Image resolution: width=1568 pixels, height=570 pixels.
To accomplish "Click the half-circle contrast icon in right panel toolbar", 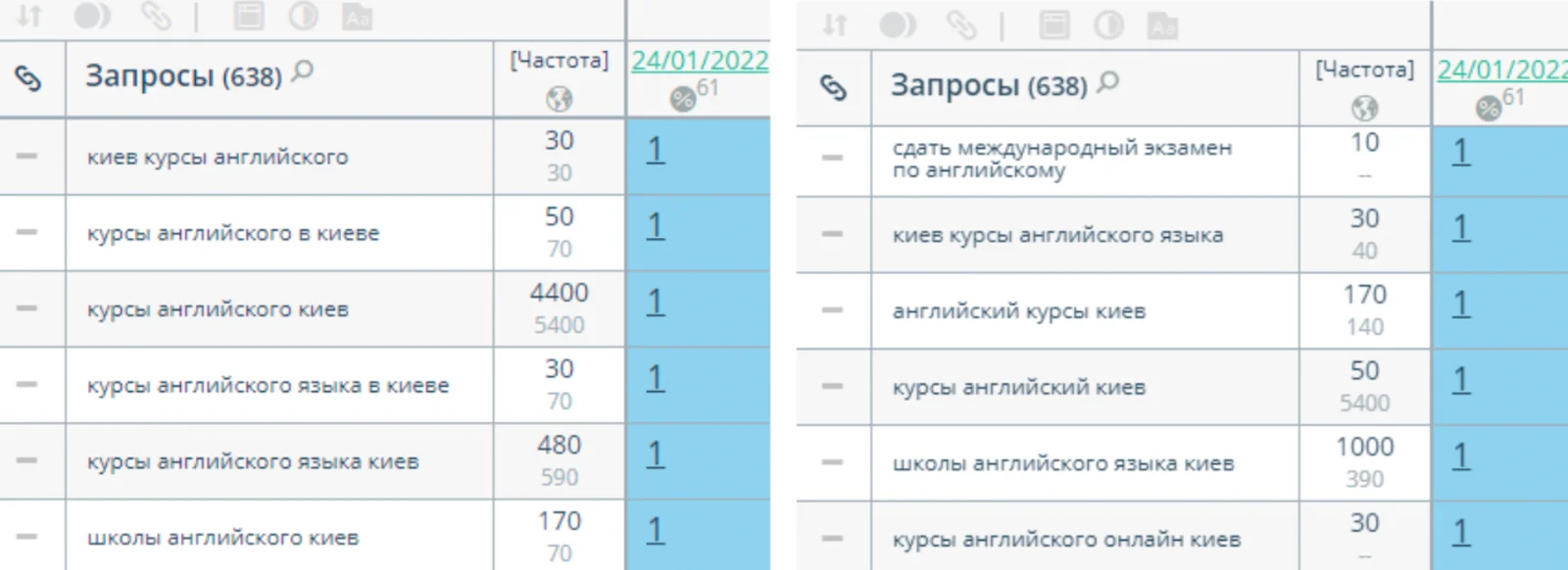I will 1109,25.
